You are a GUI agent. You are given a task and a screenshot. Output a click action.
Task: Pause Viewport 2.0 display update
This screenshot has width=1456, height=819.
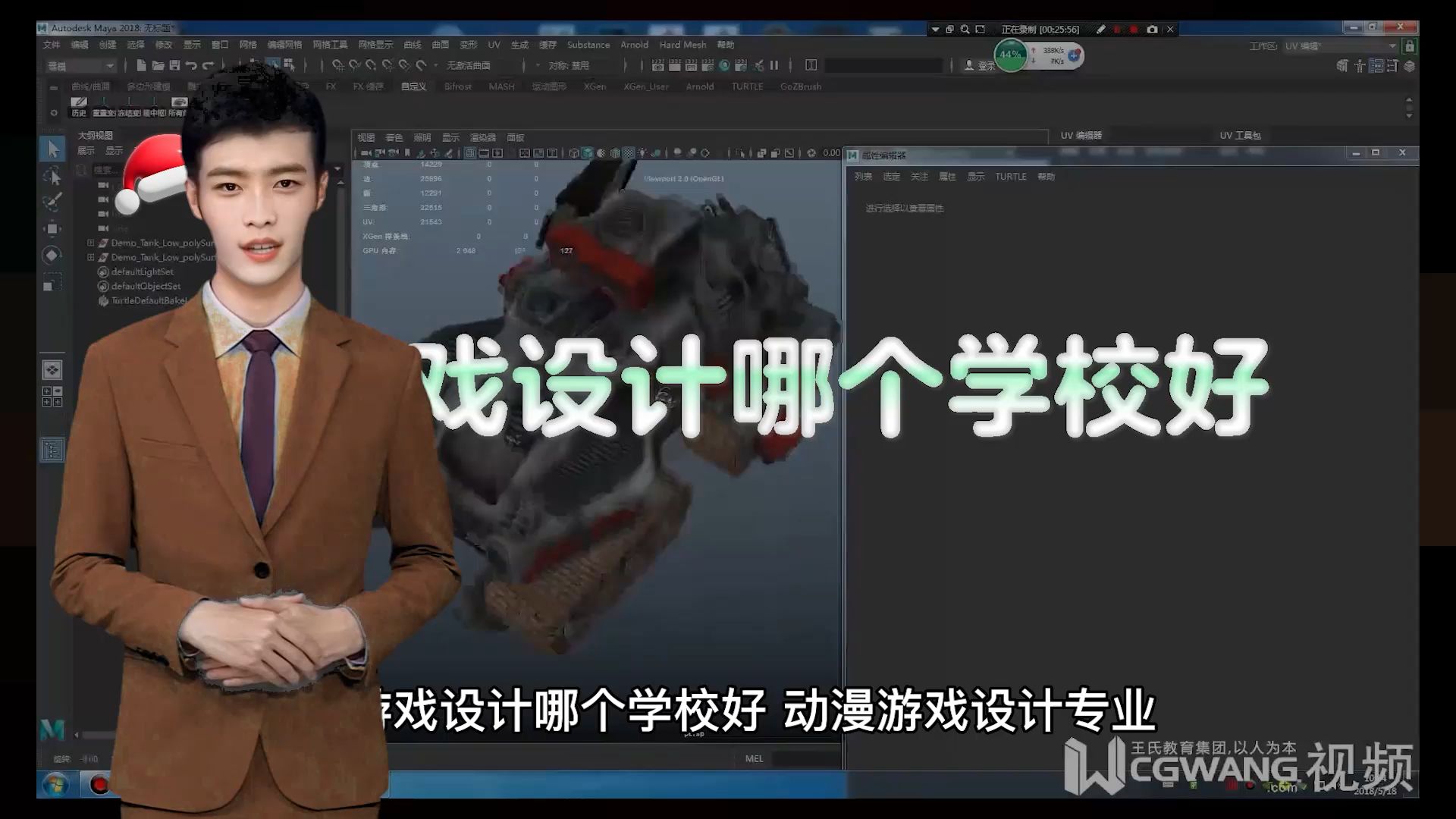tap(774, 65)
